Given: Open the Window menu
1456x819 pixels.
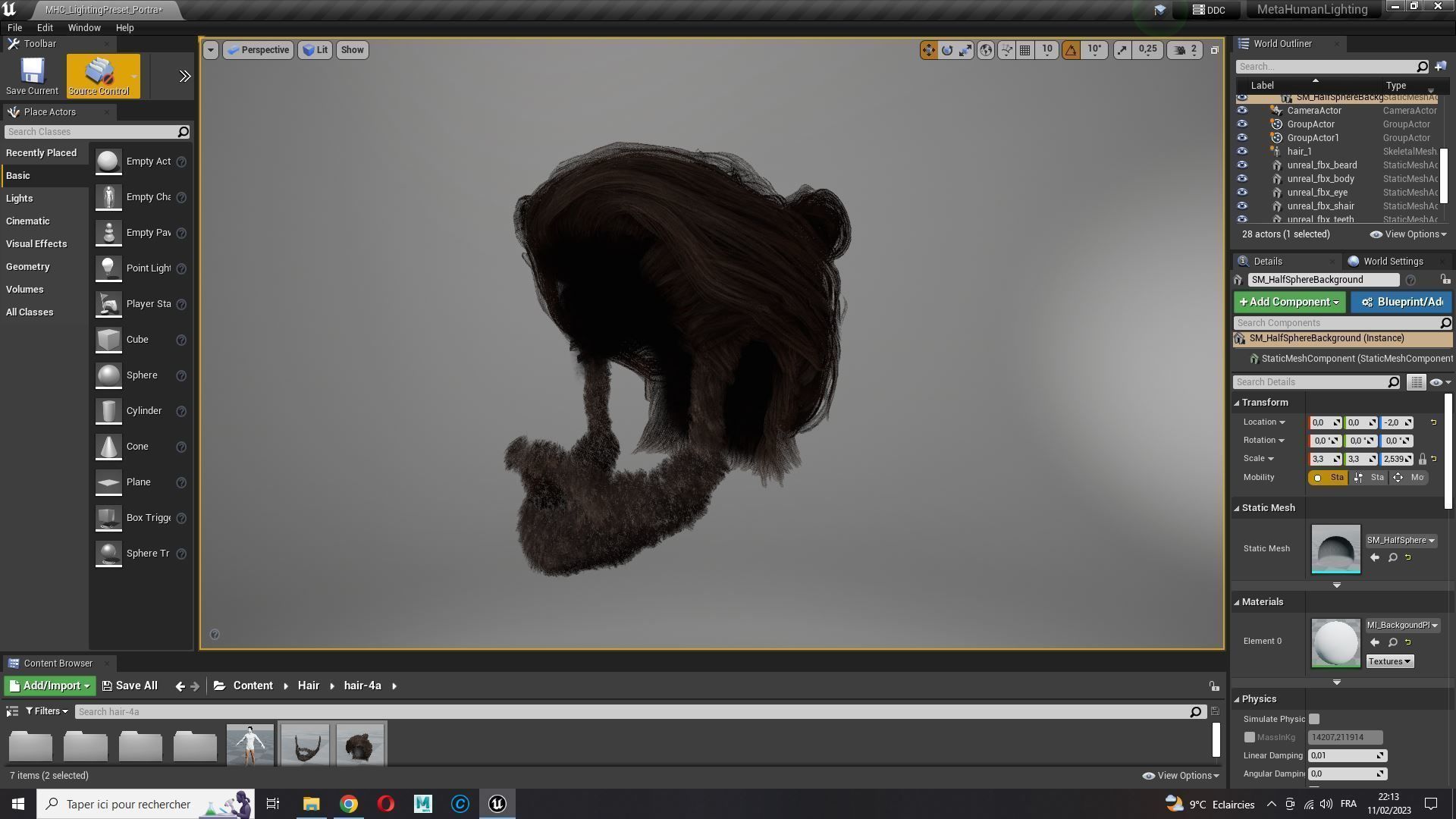Looking at the screenshot, I should coord(84,27).
